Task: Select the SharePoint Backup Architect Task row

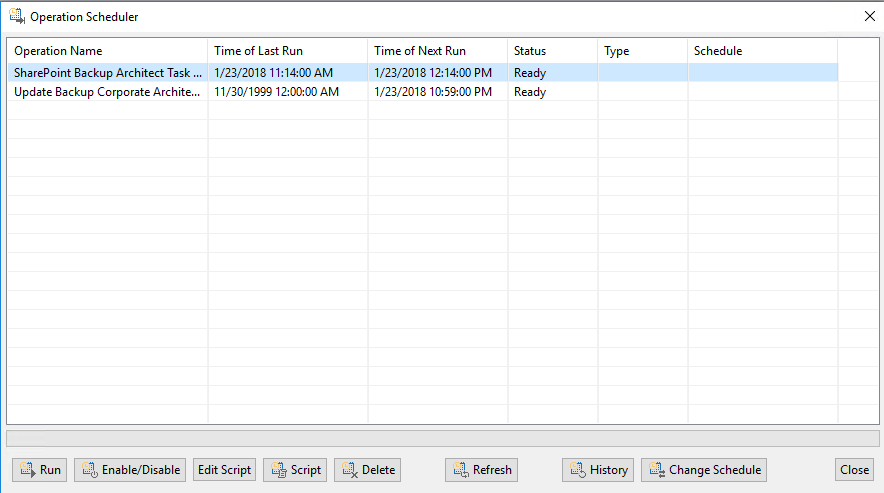Action: [x=423, y=73]
